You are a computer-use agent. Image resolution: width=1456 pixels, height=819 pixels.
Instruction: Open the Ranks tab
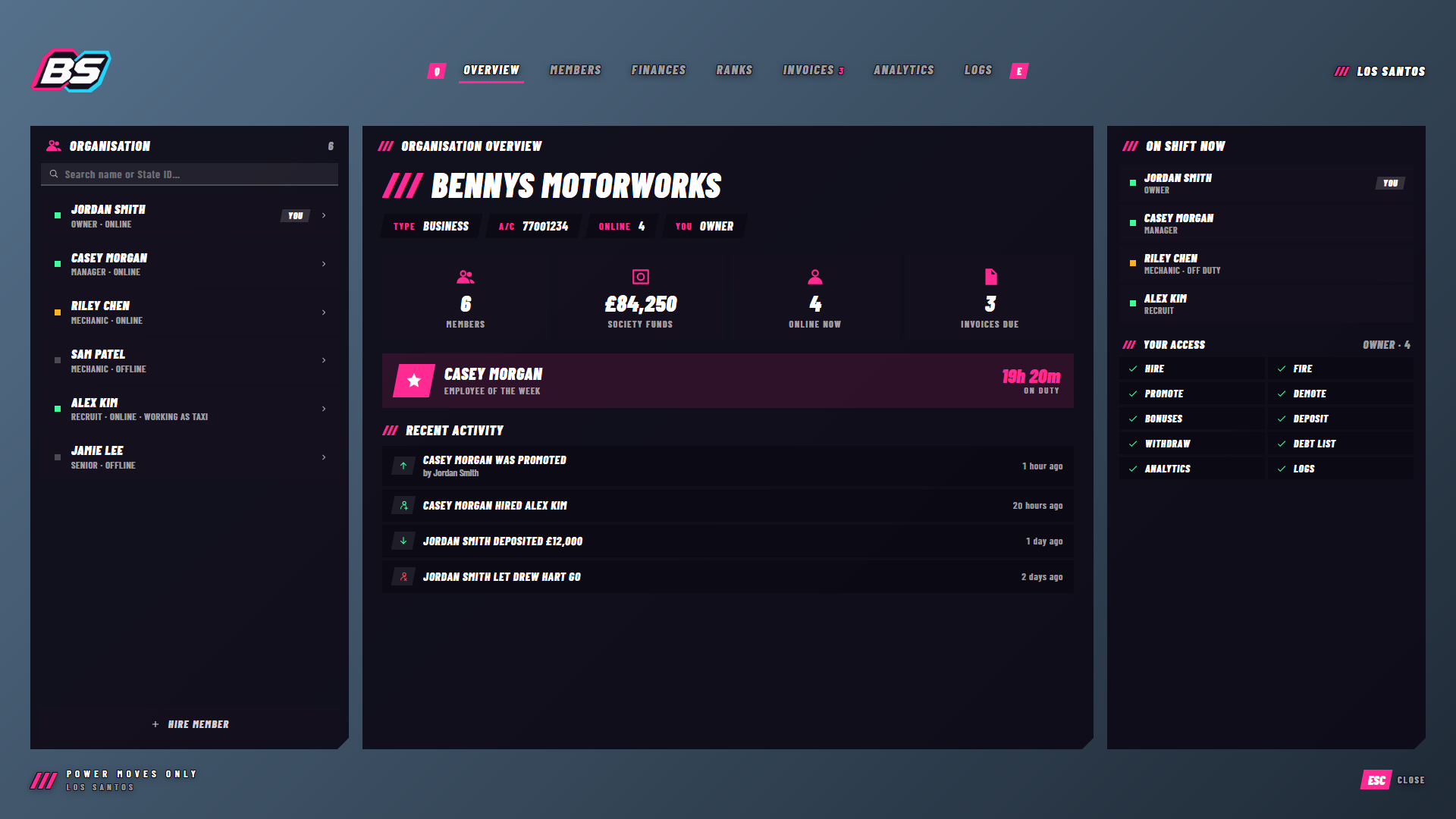pos(734,70)
